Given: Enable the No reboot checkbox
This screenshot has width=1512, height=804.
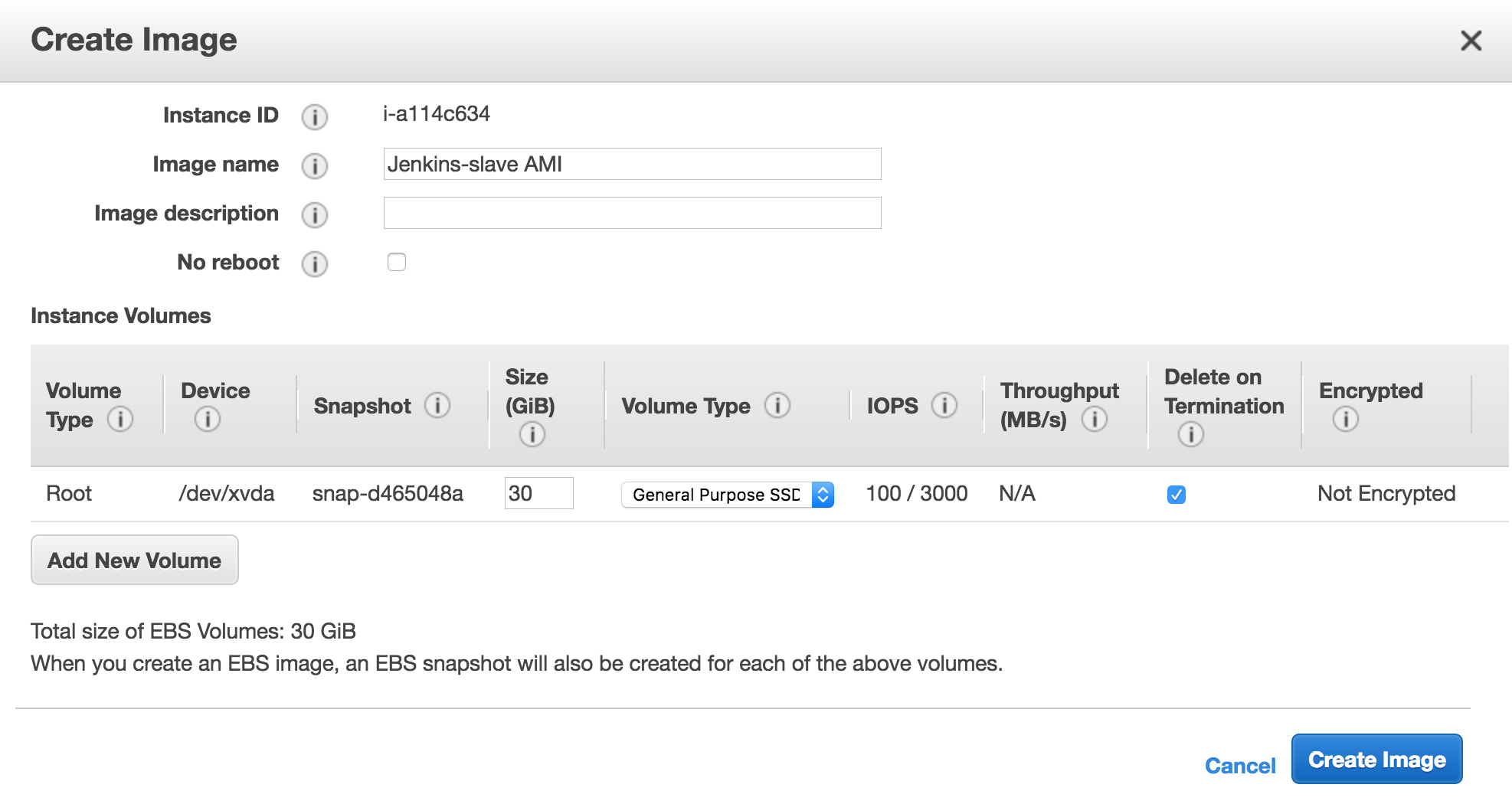Looking at the screenshot, I should pyautogui.click(x=397, y=262).
